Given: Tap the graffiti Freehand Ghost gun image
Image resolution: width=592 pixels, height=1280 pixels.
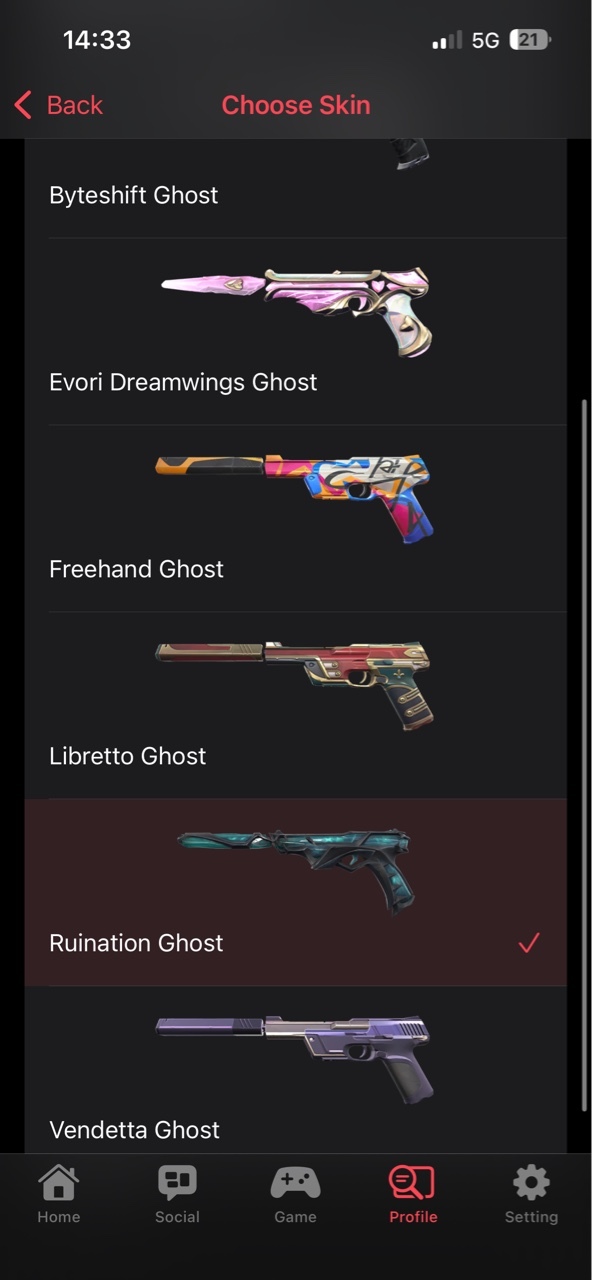Looking at the screenshot, I should (295, 496).
